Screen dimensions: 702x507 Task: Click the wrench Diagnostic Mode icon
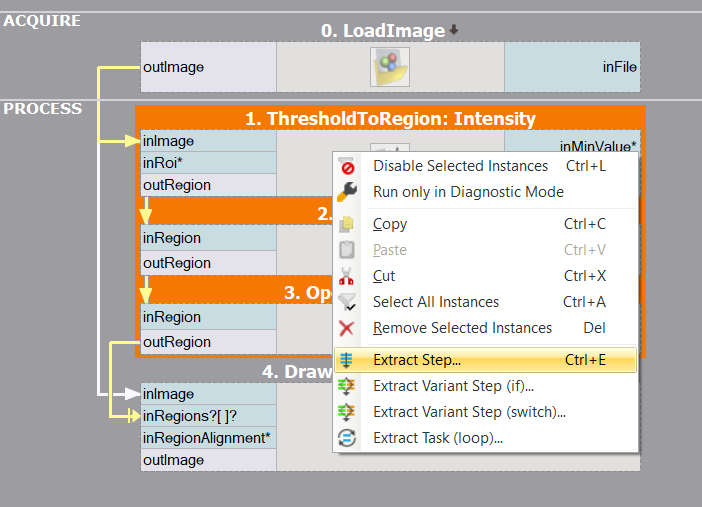(347, 192)
